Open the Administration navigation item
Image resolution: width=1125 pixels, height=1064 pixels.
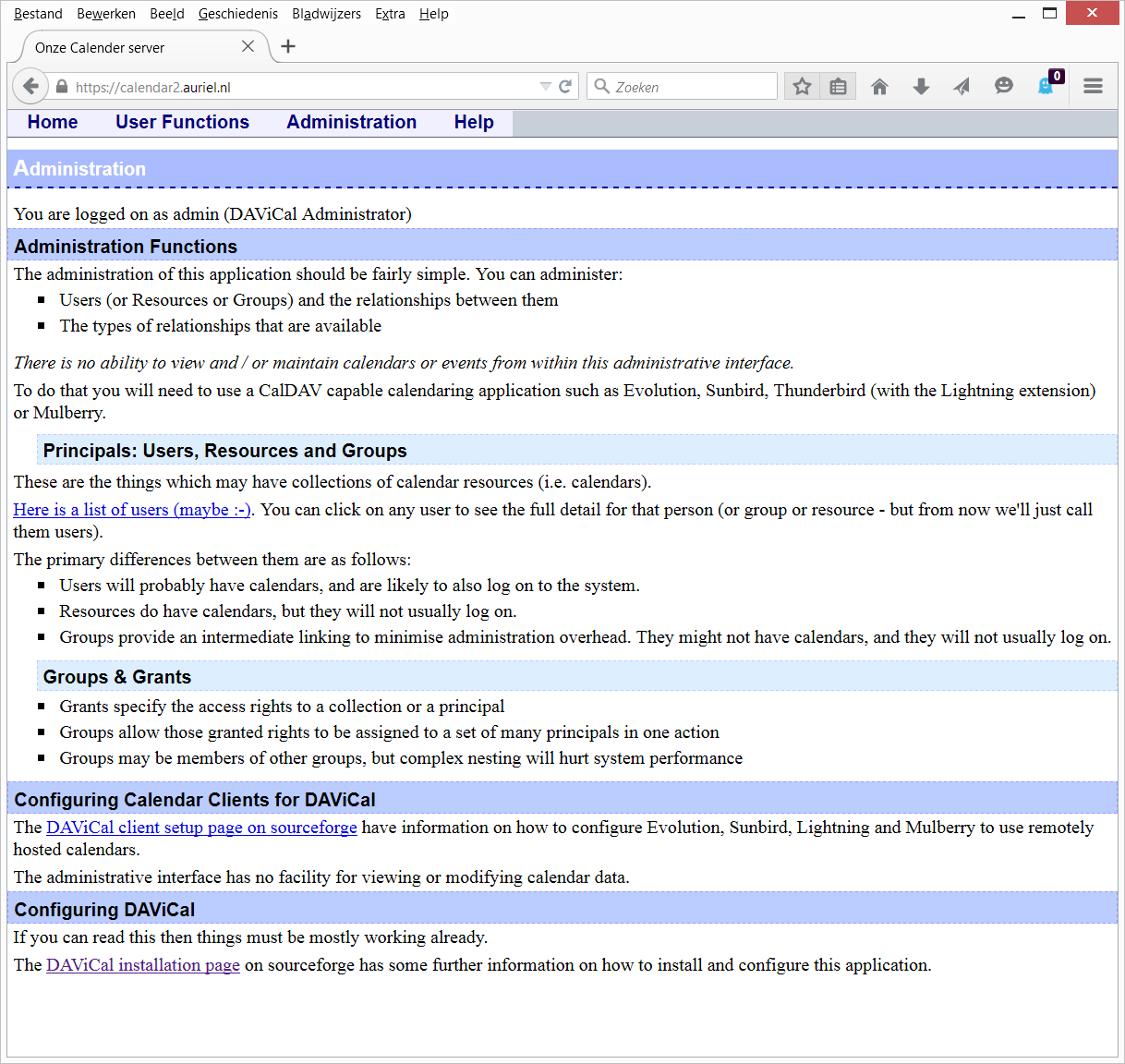[351, 123]
